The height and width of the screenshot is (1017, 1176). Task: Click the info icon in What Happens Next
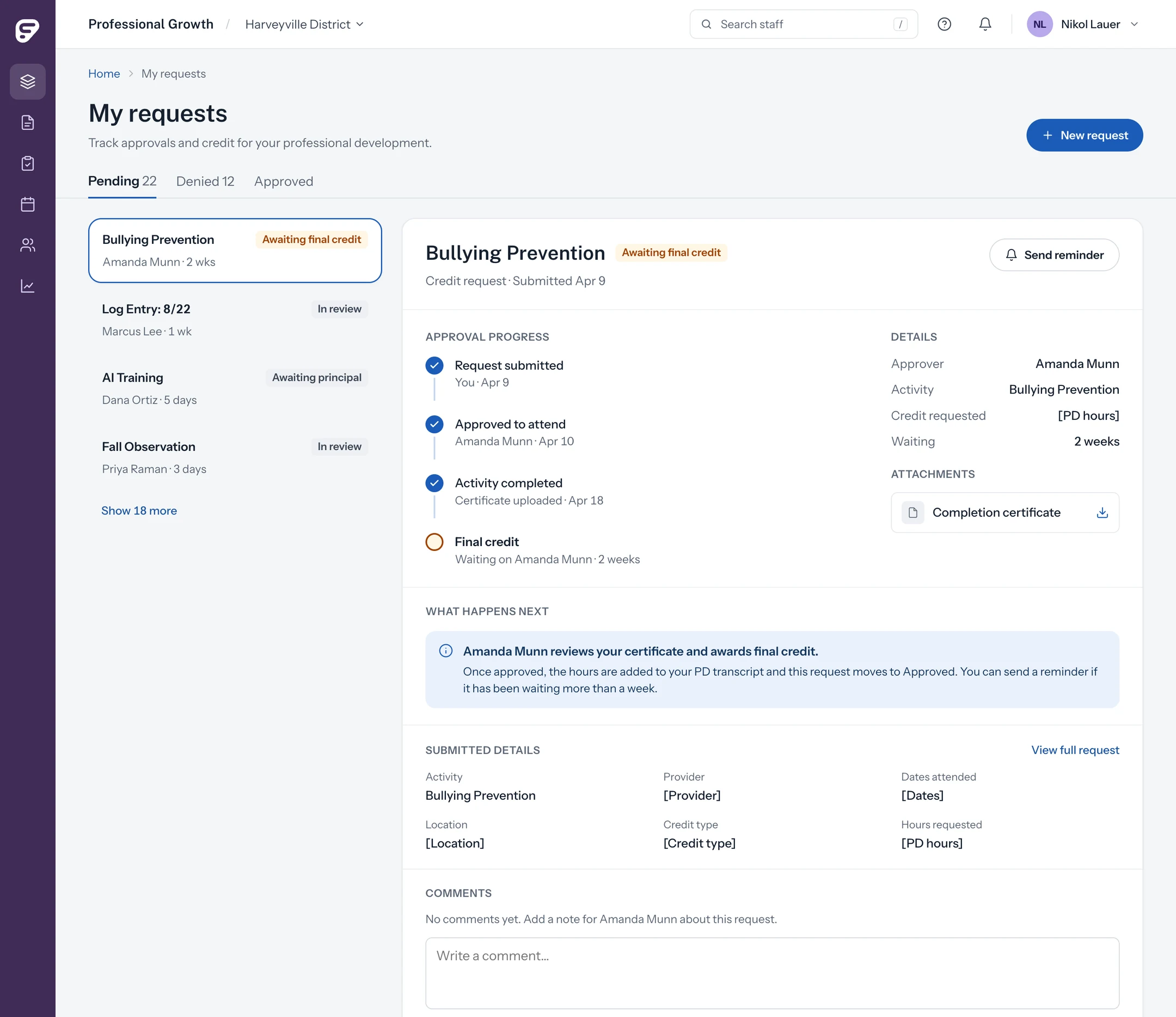[x=446, y=651]
